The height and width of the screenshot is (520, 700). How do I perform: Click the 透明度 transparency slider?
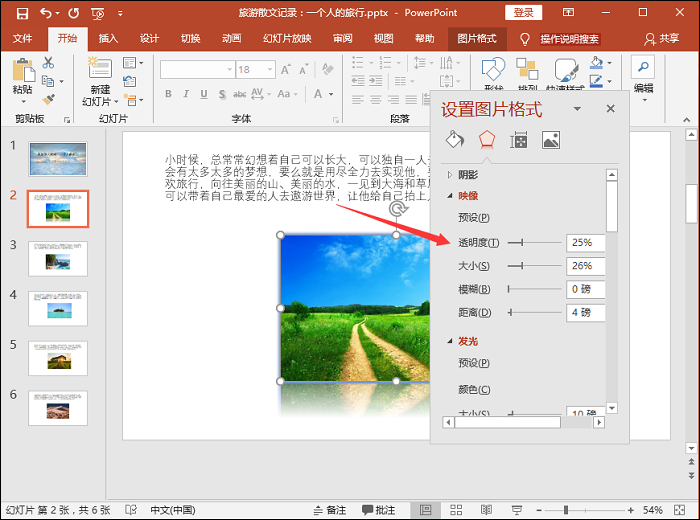click(534, 243)
